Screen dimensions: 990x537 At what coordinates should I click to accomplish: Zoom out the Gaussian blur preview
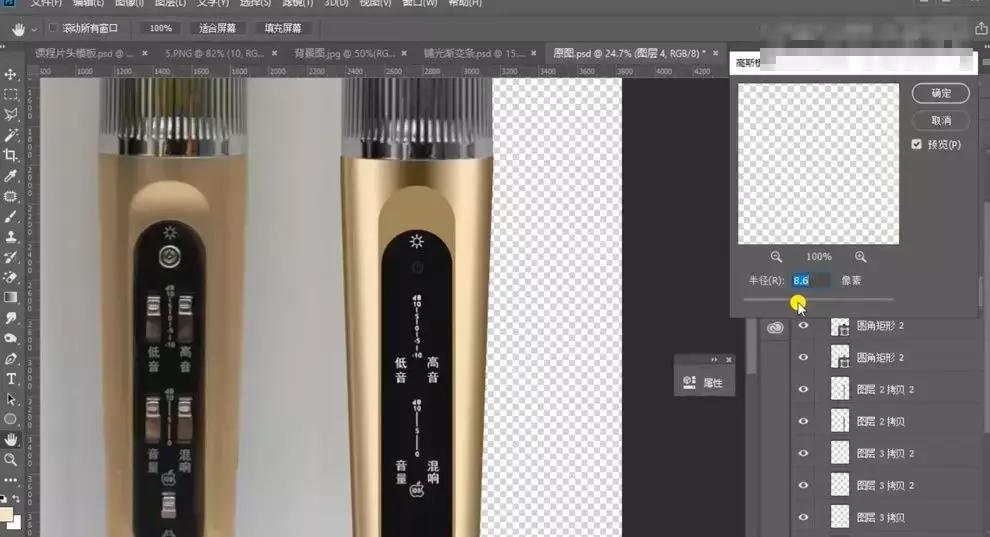click(776, 257)
